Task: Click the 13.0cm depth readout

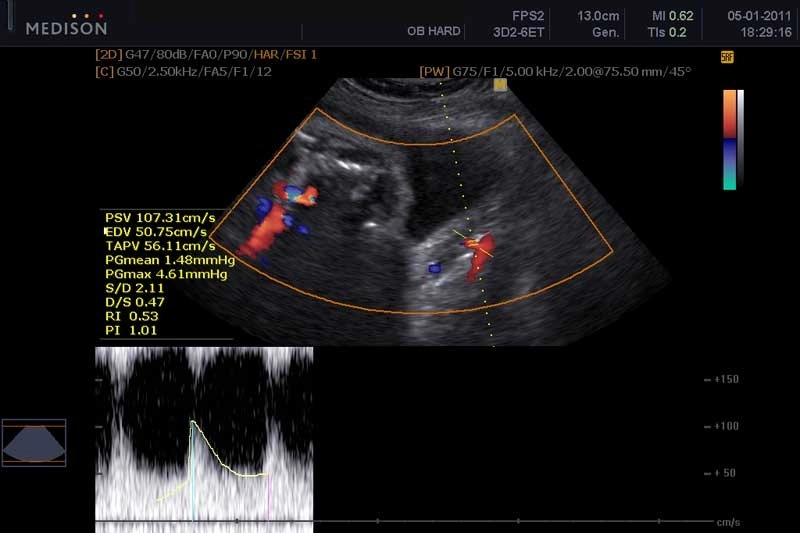Action: 597,17
